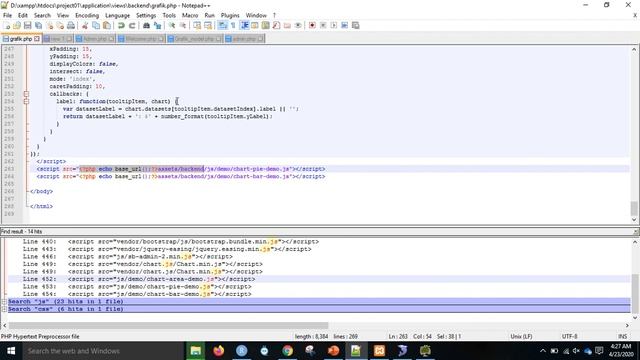
Task: Click the macro Playback icon
Action: coord(333,25)
